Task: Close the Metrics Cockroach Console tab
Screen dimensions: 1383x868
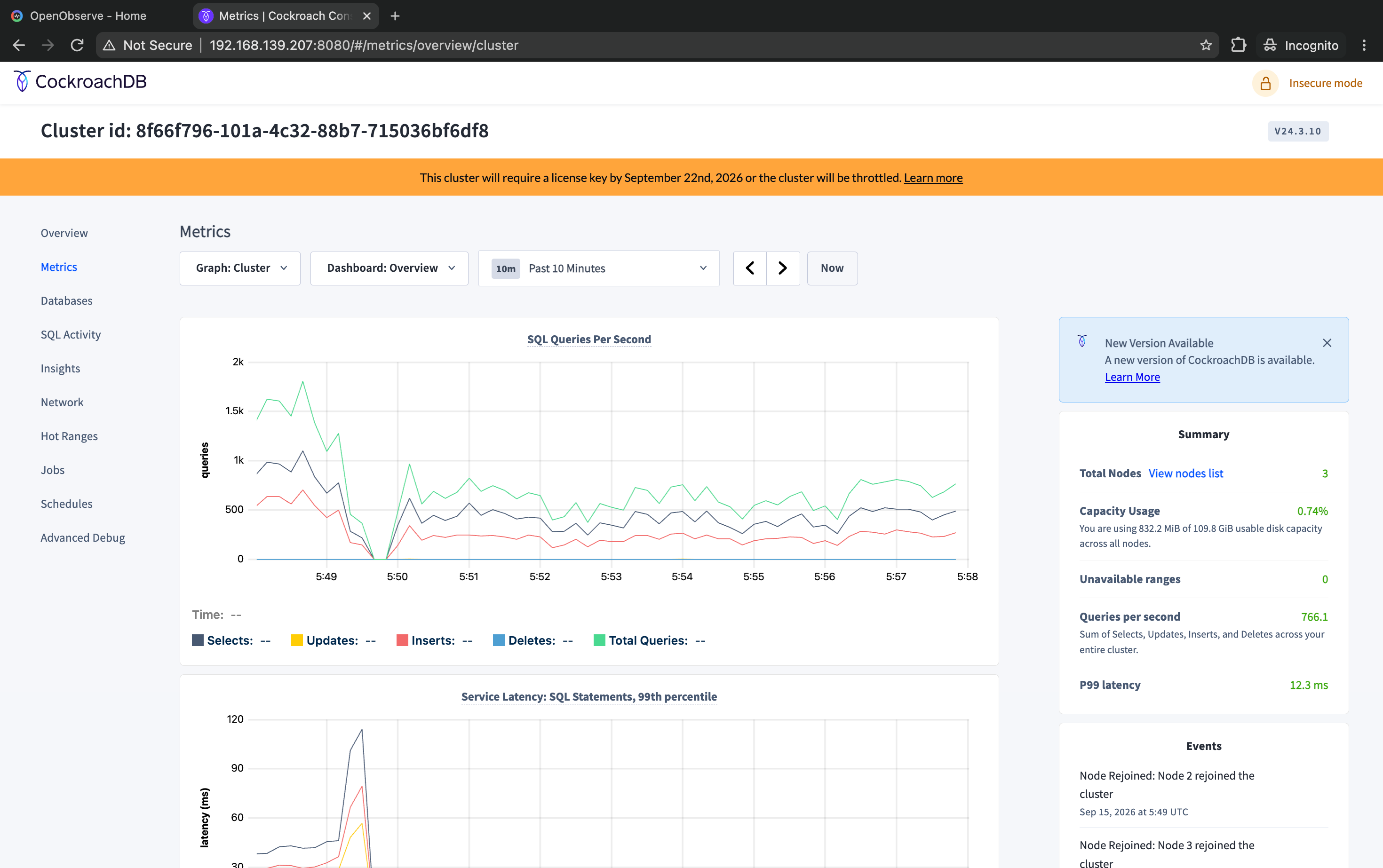Action: click(x=367, y=16)
